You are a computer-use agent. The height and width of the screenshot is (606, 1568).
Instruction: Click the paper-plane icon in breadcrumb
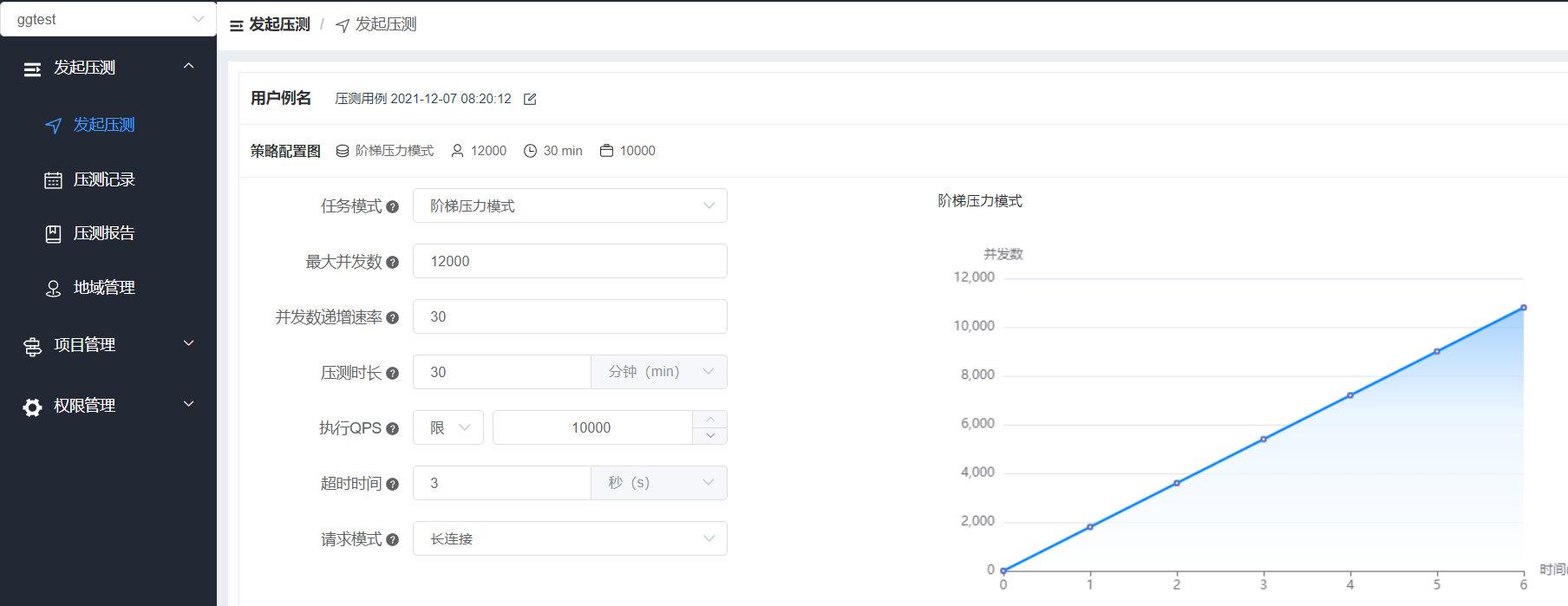point(343,26)
